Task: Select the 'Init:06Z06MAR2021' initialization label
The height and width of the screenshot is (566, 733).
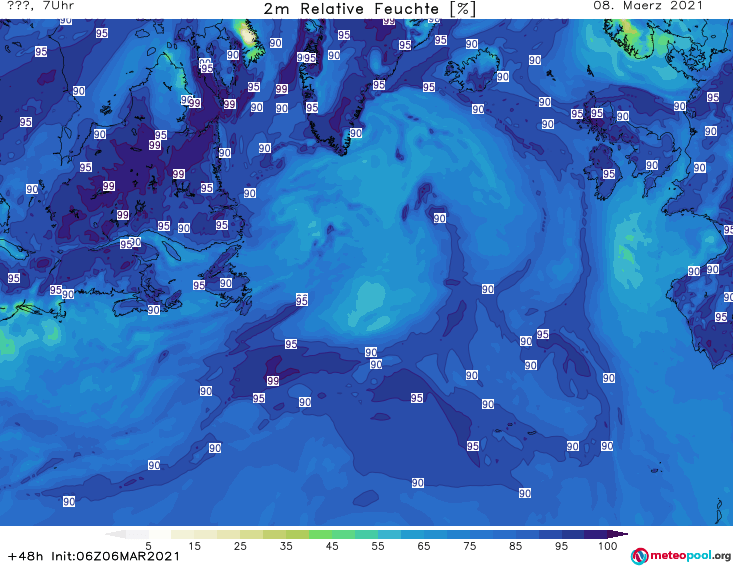Action: click(115, 556)
